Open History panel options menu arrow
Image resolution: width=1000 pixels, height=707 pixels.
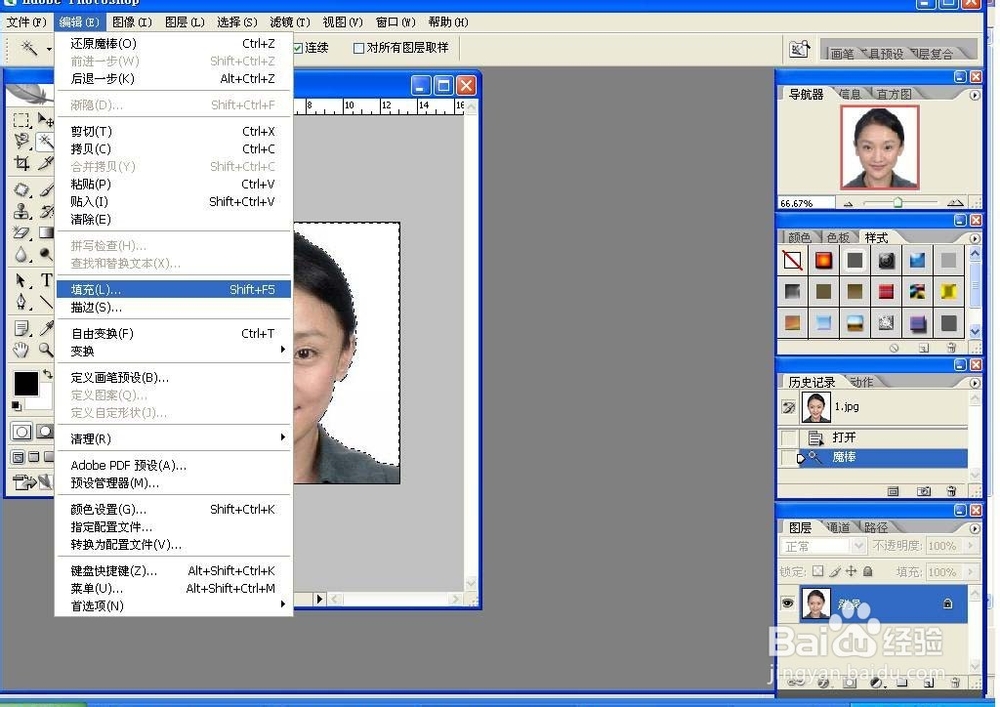pos(974,383)
